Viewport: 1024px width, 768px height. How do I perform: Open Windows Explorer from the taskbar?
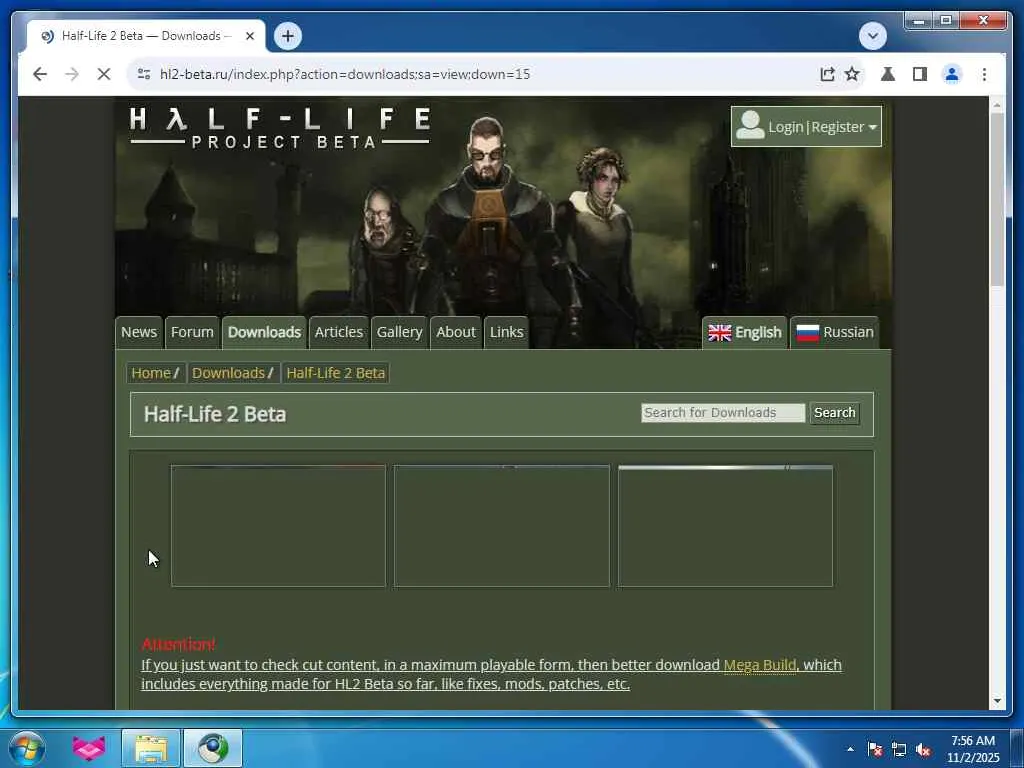151,748
